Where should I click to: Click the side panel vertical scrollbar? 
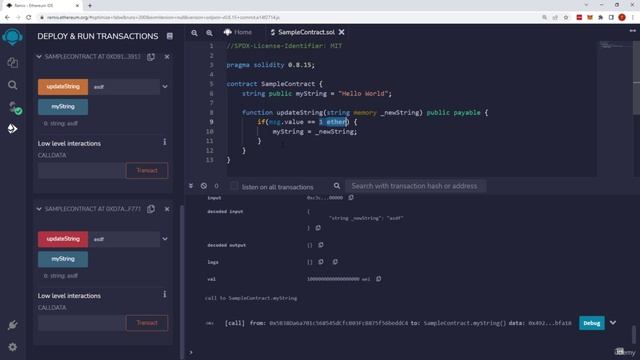point(182,282)
